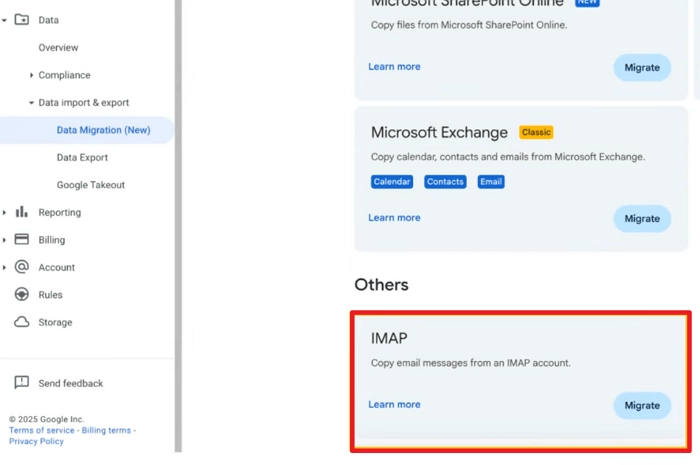Click the IMAP card title

[x=389, y=338]
